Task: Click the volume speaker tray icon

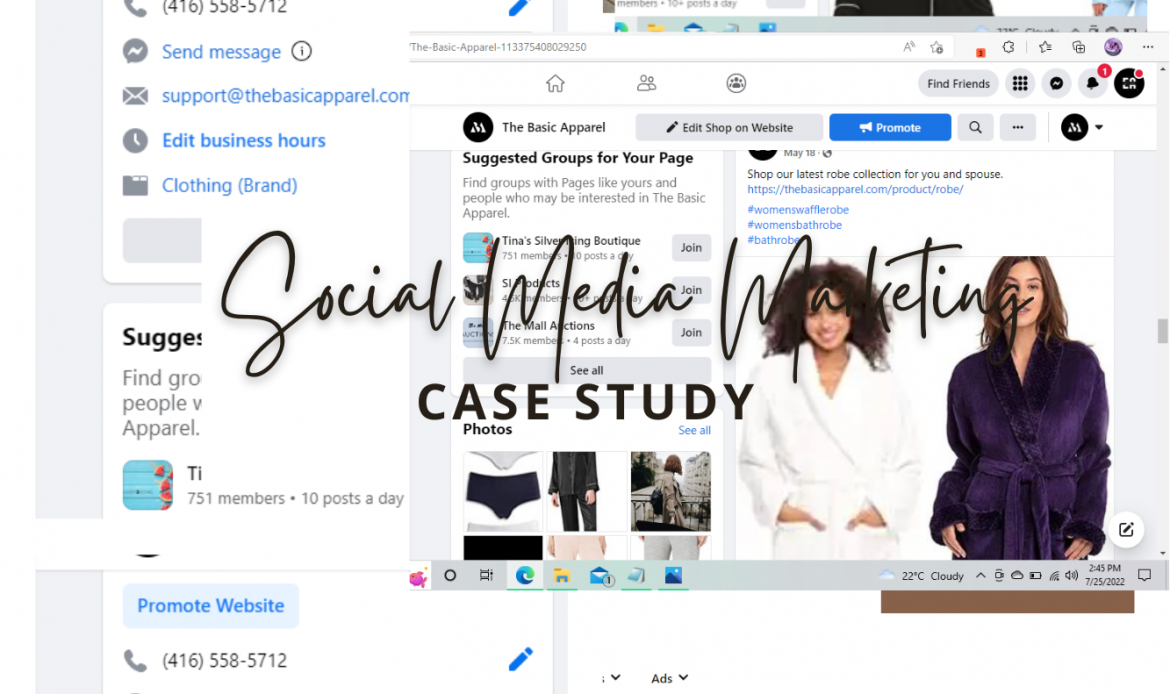Action: [x=1072, y=575]
